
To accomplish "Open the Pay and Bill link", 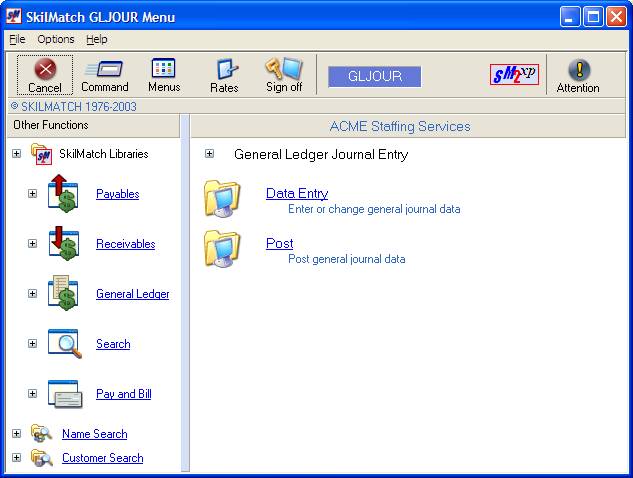I will click(124, 394).
